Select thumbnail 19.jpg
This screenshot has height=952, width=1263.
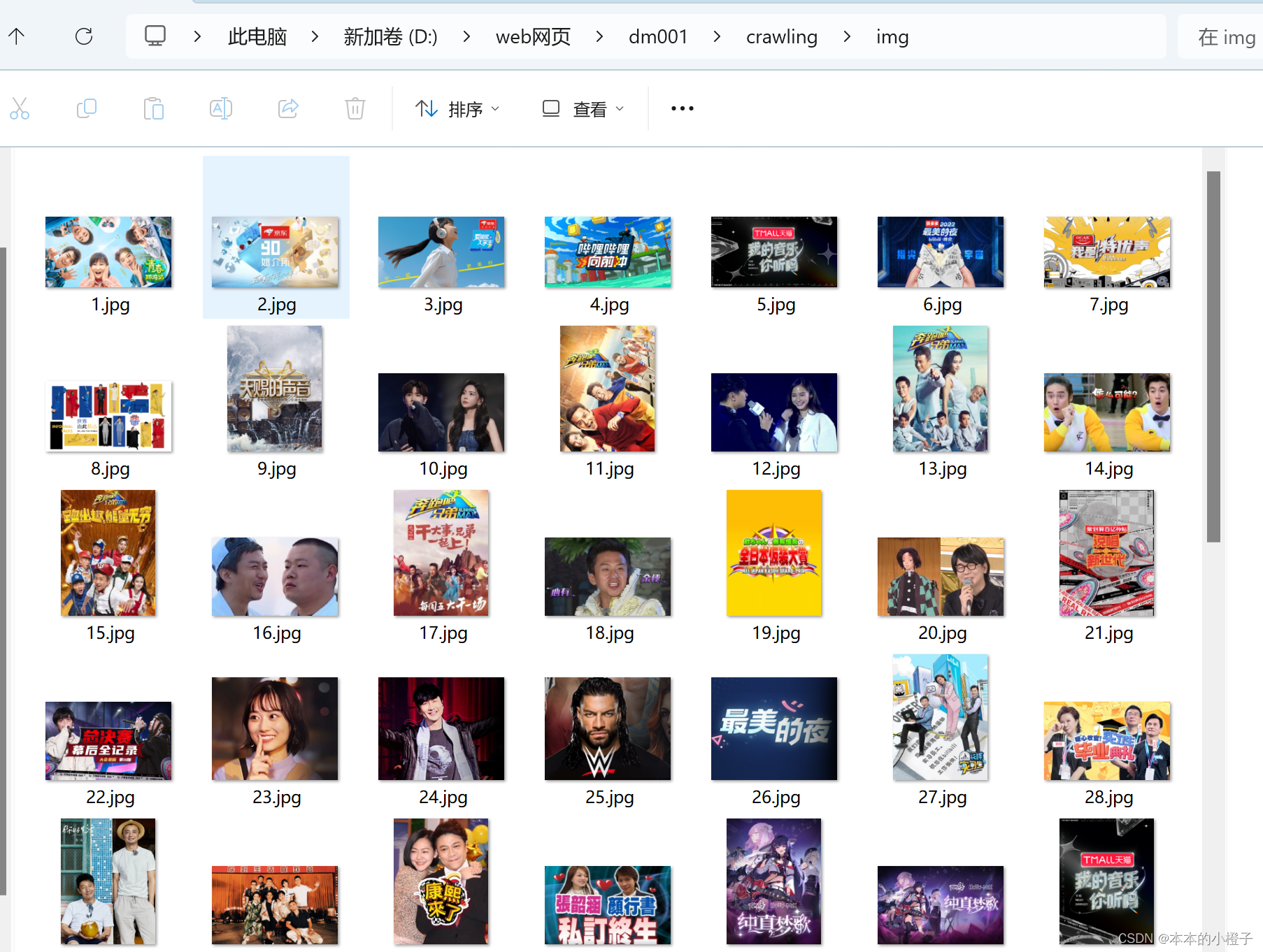click(774, 553)
